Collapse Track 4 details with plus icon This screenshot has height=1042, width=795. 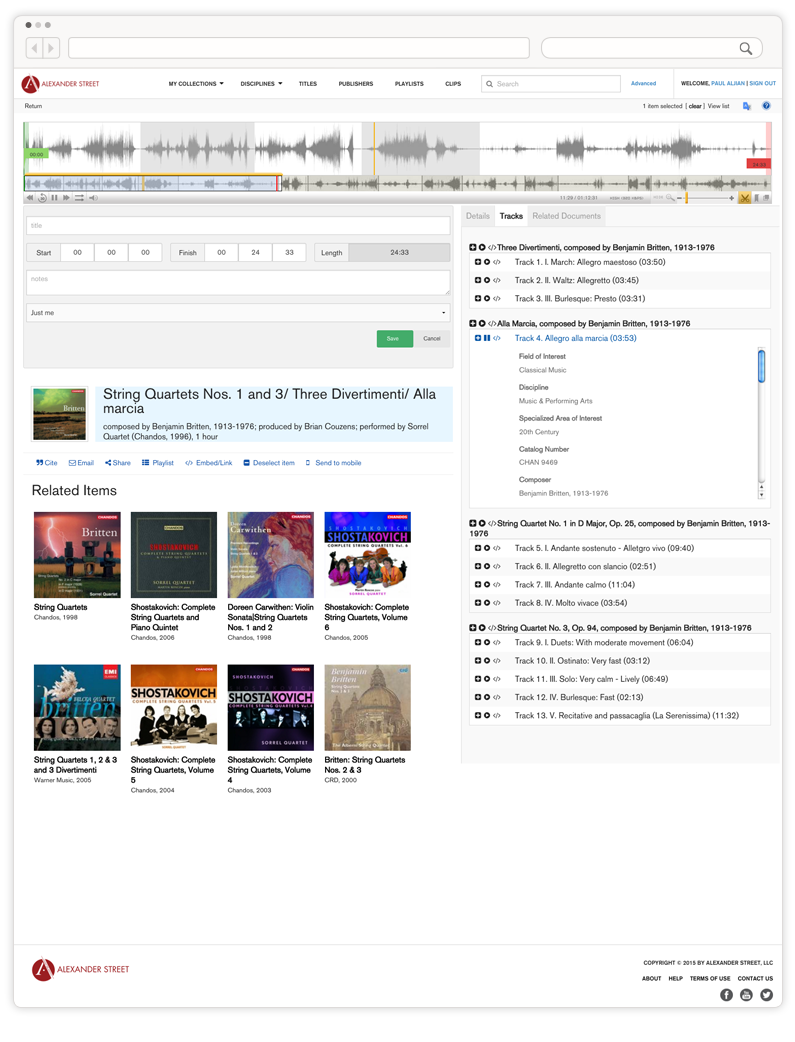point(478,339)
